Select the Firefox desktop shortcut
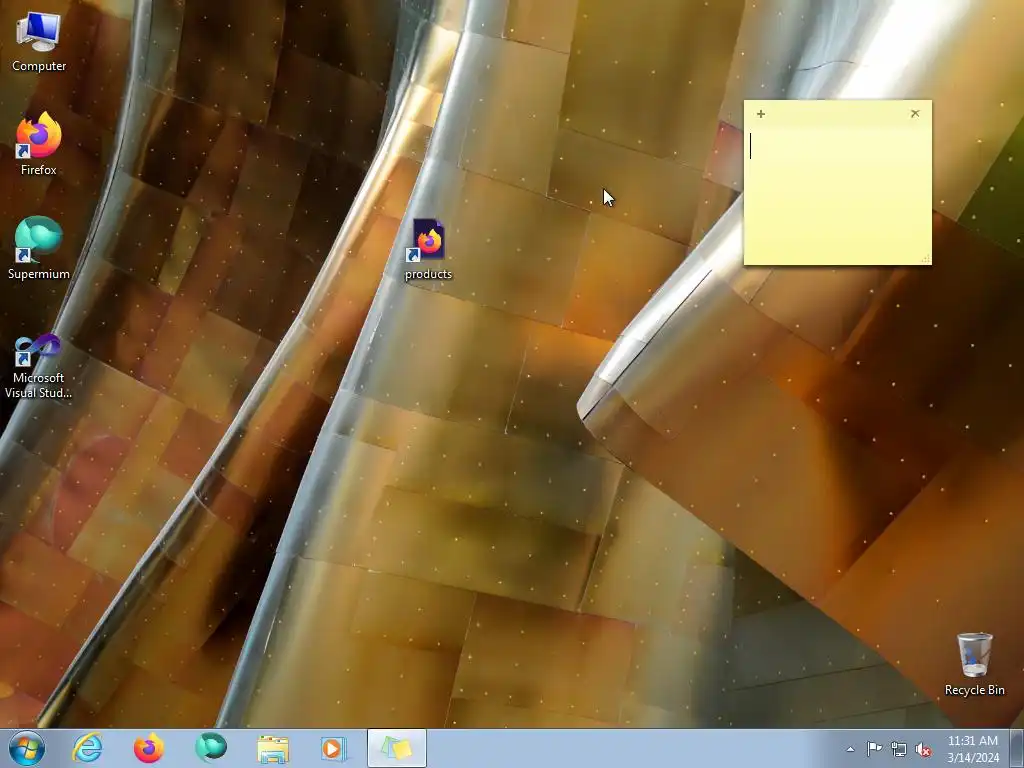The height and width of the screenshot is (768, 1024). (x=39, y=144)
